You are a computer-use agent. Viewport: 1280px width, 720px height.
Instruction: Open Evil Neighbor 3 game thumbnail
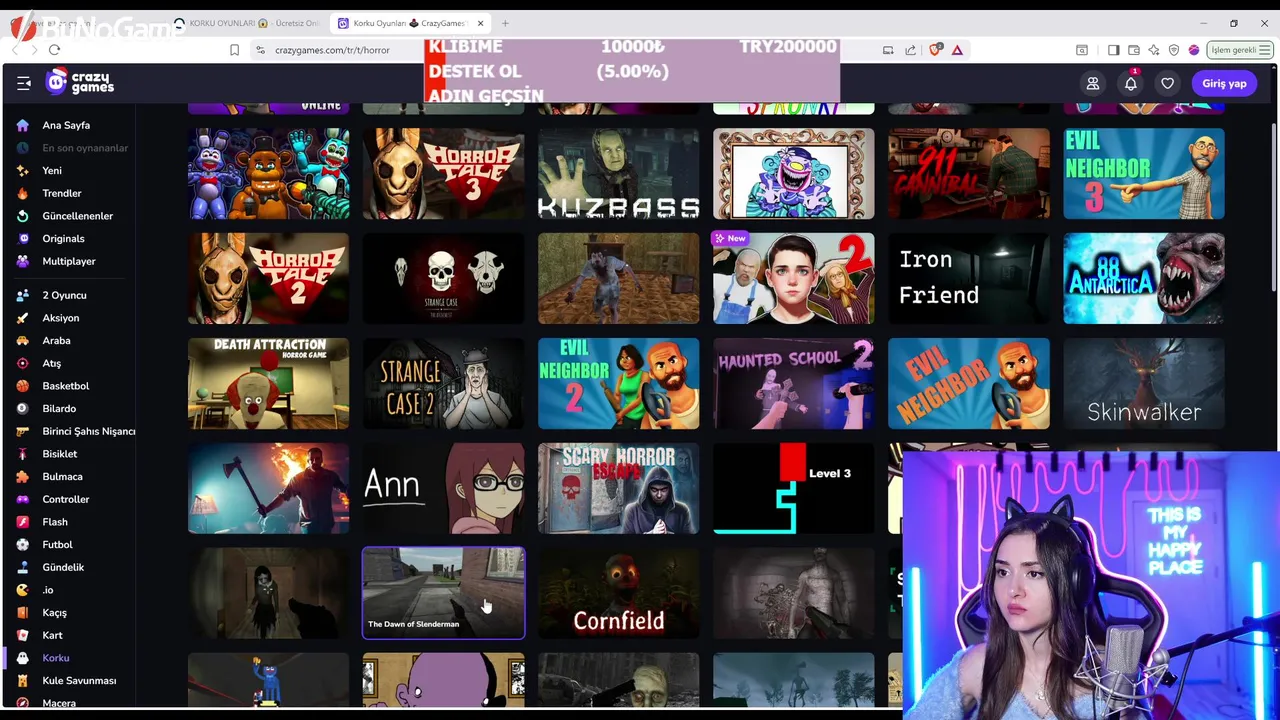click(x=1143, y=173)
